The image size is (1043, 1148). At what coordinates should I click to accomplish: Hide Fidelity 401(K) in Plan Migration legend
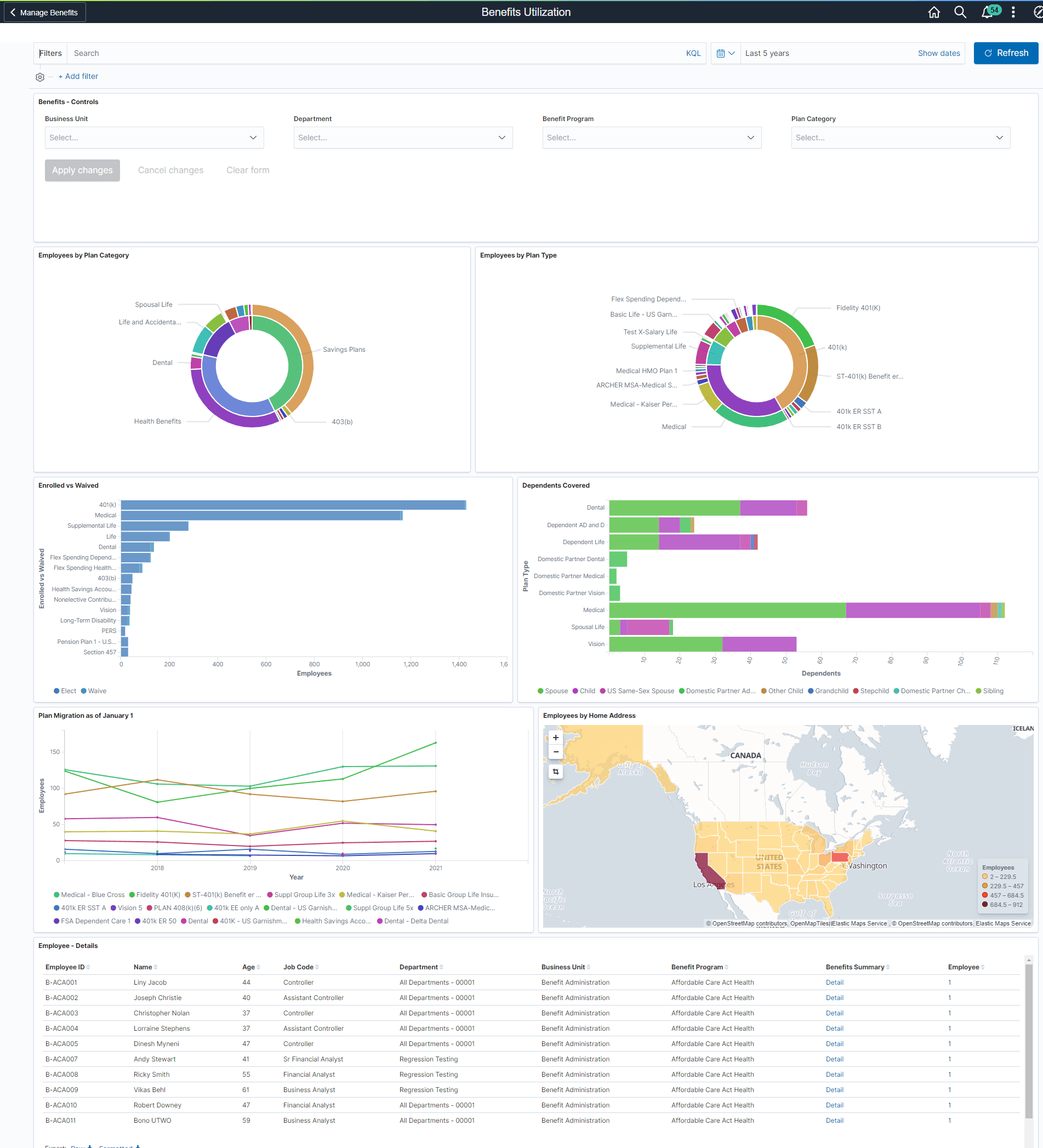click(x=155, y=895)
